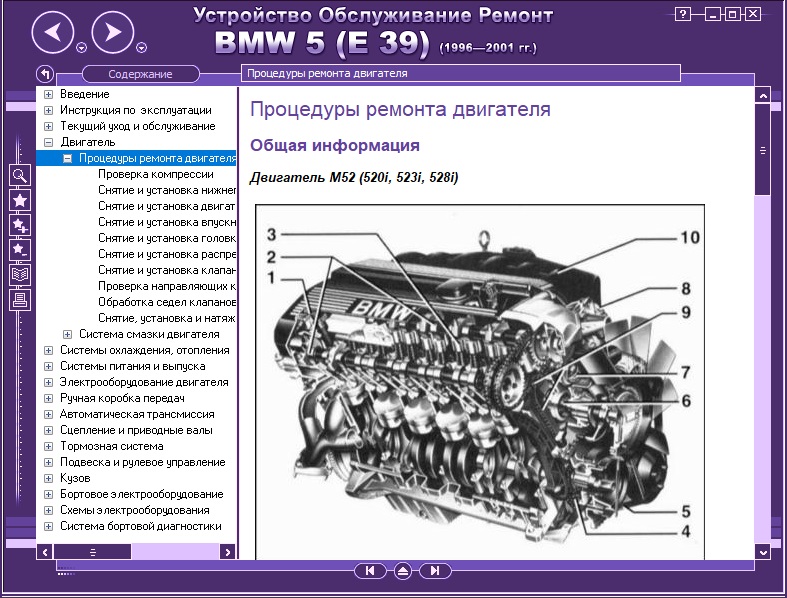Expand Тормозная система node

(48, 446)
